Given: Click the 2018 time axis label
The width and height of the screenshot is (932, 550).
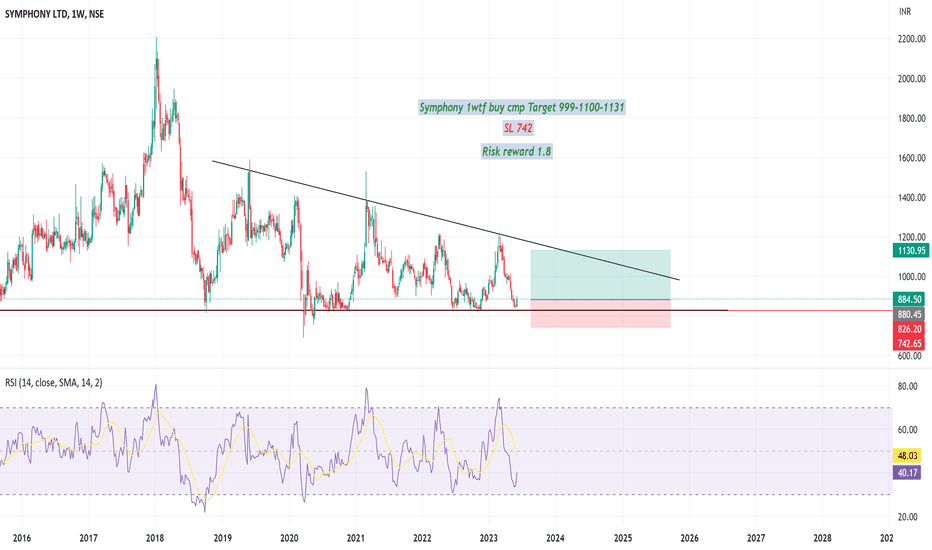Looking at the screenshot, I should tap(155, 538).
